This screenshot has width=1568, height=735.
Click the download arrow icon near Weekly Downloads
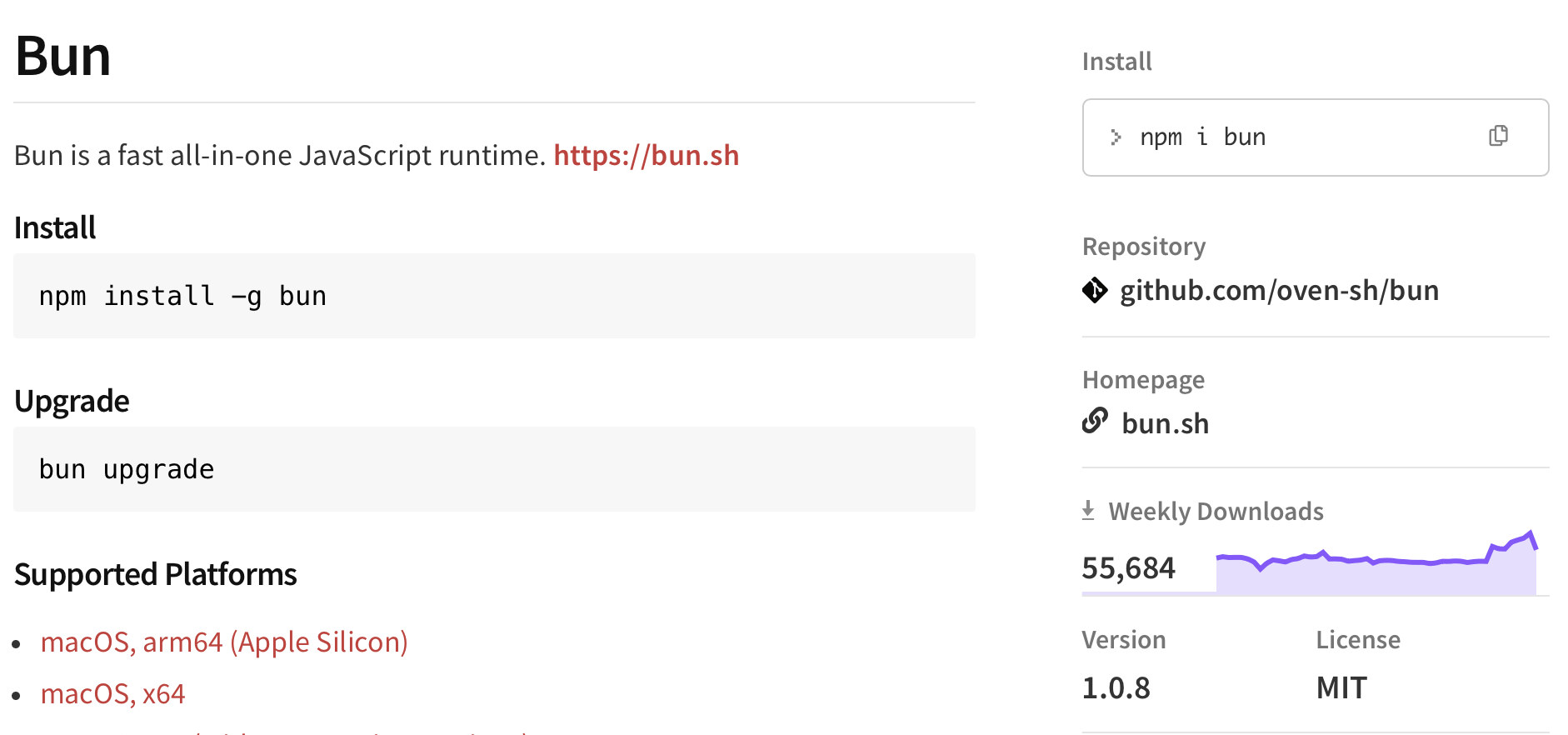click(x=1088, y=509)
